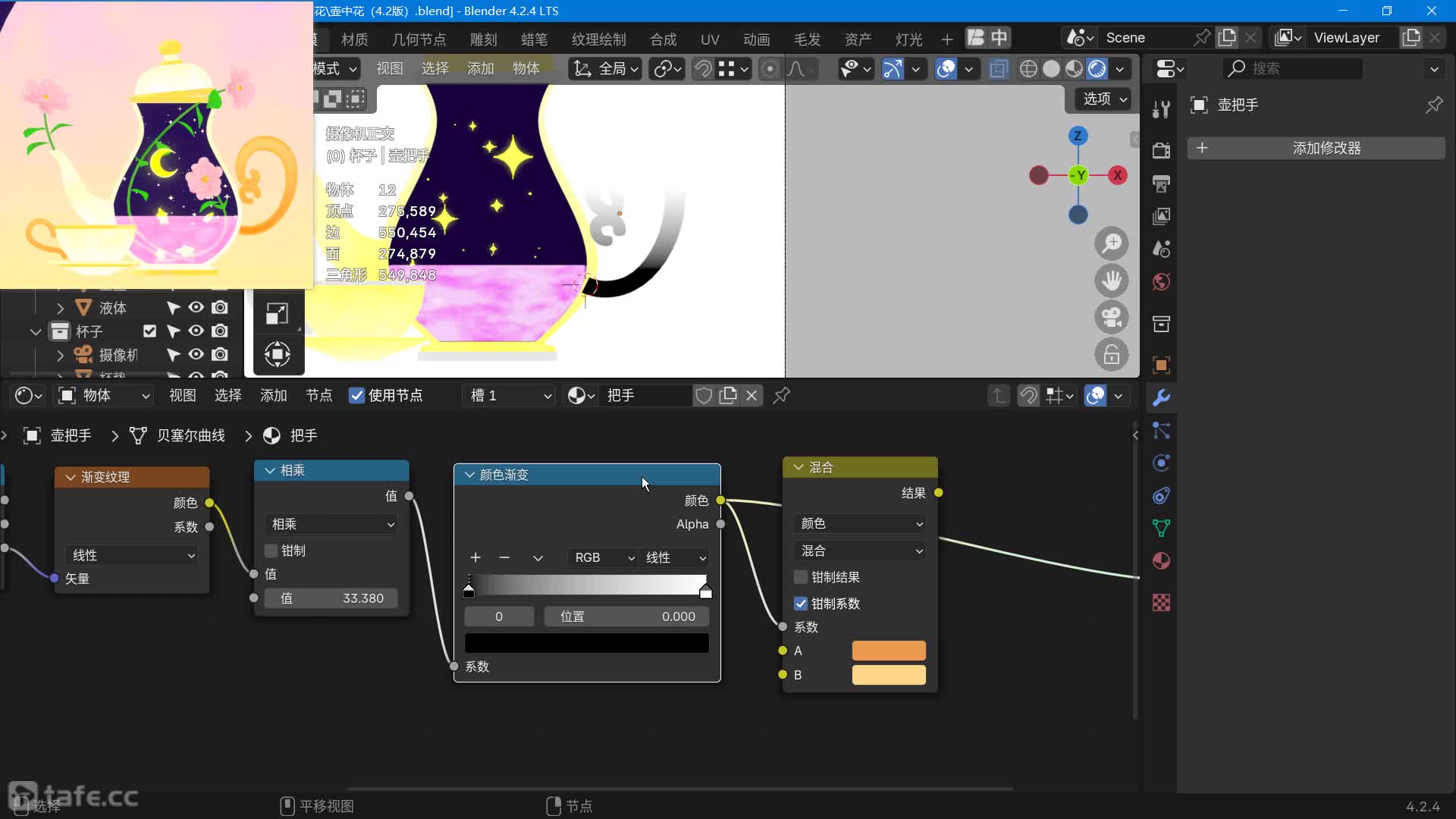Open the World properties tab

(1161, 282)
